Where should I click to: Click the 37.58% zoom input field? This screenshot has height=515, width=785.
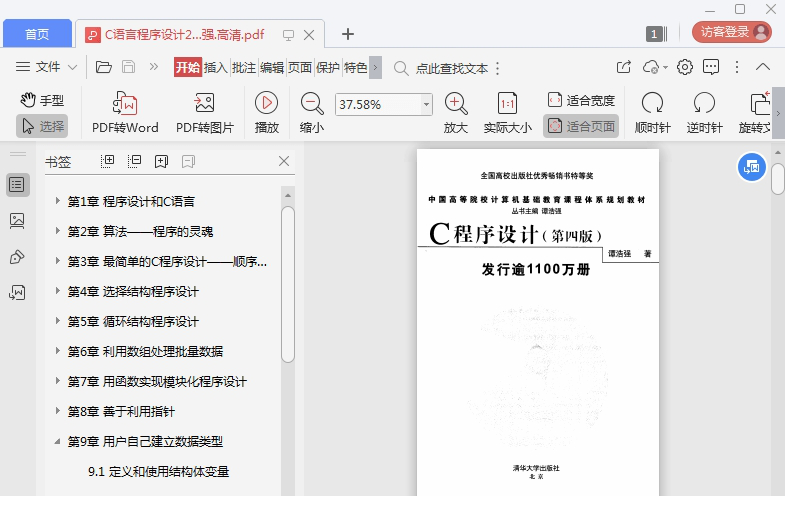pyautogui.click(x=378, y=105)
